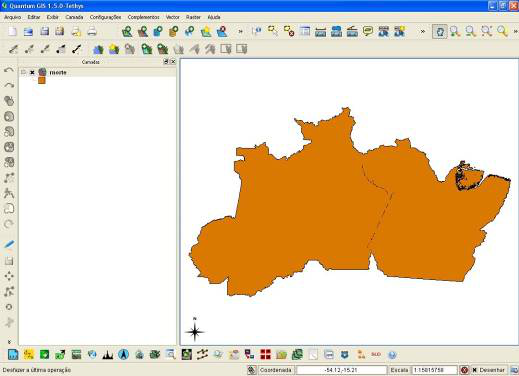Click the New Project icon
This screenshot has height=376, width=519.
12,32
